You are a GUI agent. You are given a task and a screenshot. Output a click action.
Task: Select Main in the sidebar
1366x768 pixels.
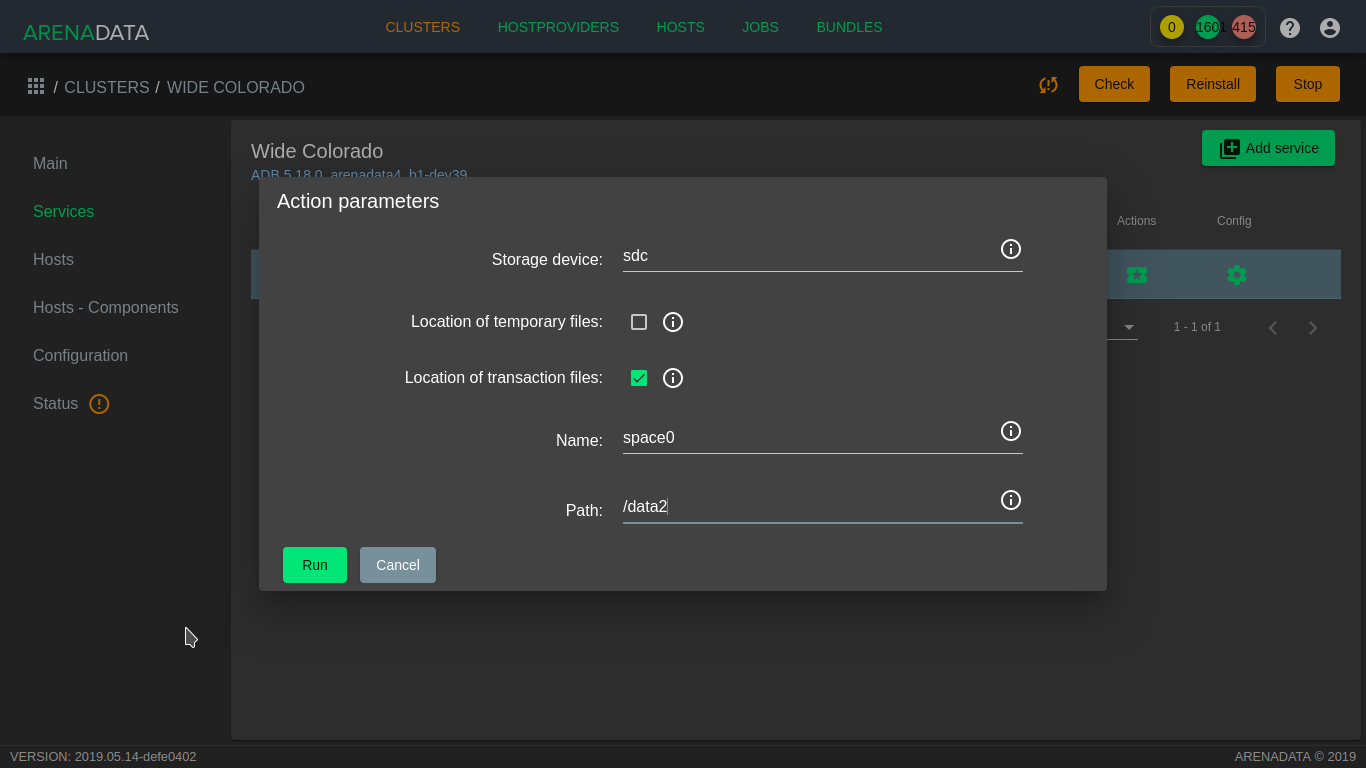coord(50,164)
